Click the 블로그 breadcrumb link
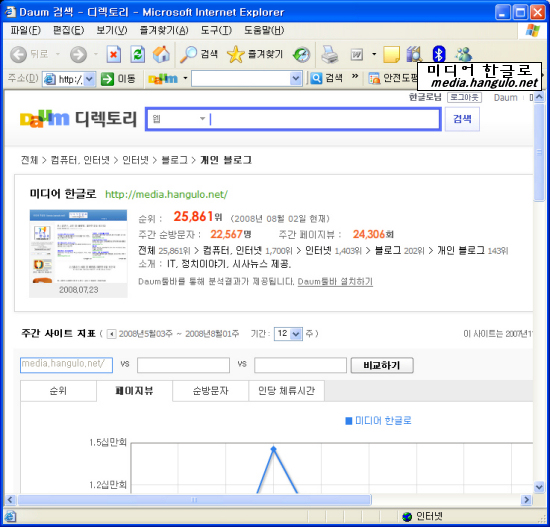The height and width of the screenshot is (527, 550). click(x=174, y=160)
